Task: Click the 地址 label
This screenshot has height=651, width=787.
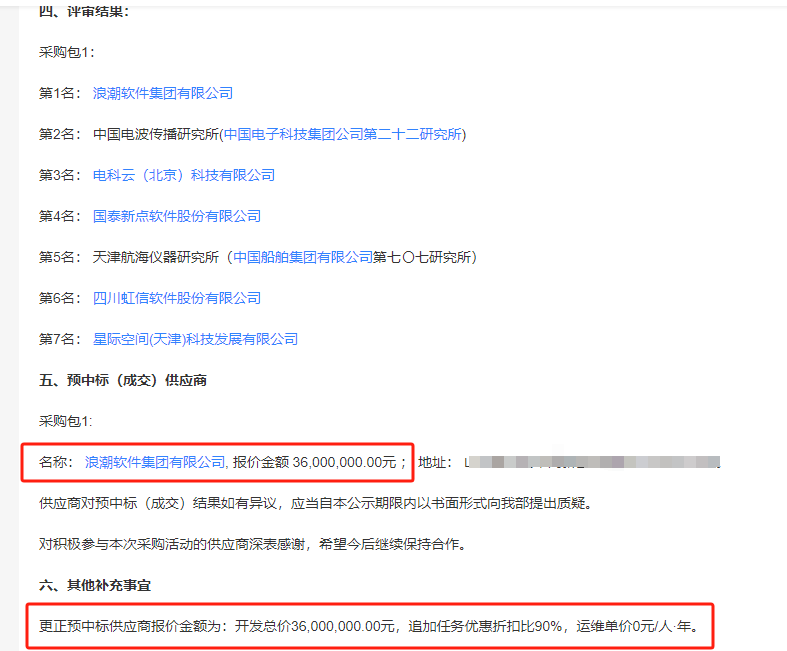Action: tap(435, 462)
